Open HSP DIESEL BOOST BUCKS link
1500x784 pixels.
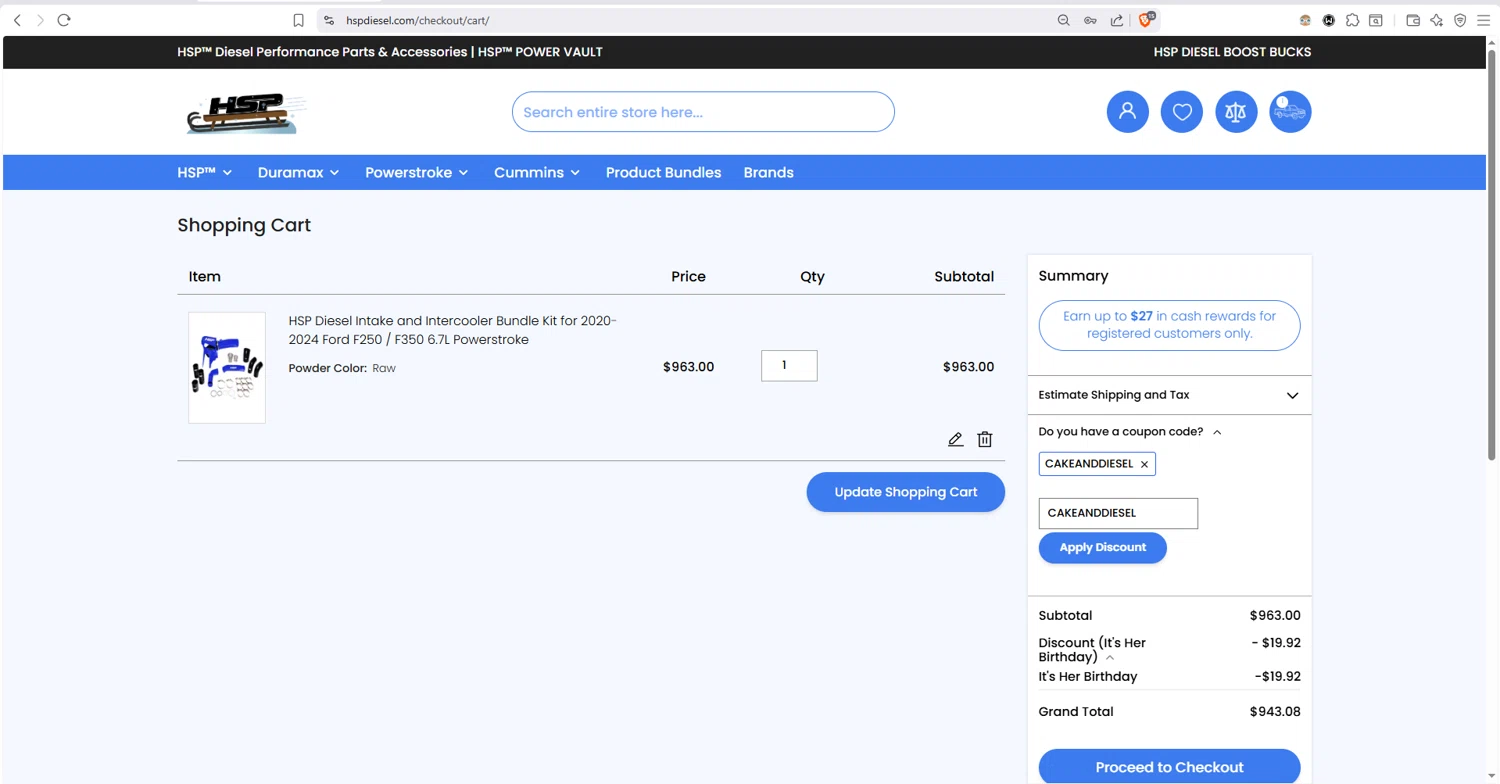click(1232, 52)
